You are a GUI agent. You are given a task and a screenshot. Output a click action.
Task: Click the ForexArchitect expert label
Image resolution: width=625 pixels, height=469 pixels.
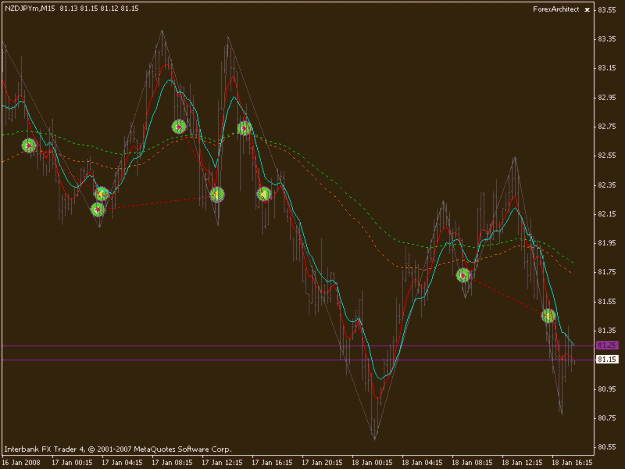point(556,9)
